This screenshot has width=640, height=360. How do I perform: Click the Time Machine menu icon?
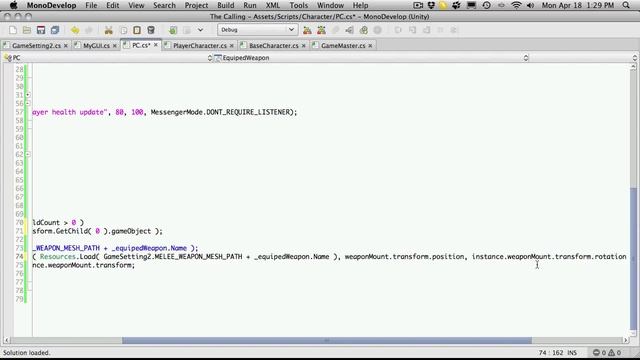click(x=486, y=5)
